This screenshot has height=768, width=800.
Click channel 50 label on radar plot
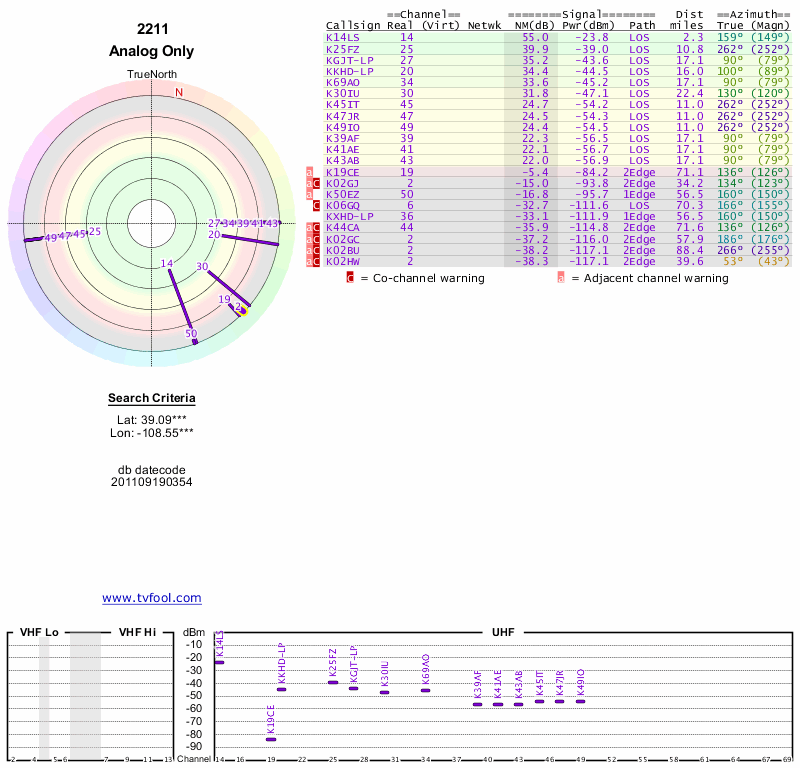coord(191,333)
